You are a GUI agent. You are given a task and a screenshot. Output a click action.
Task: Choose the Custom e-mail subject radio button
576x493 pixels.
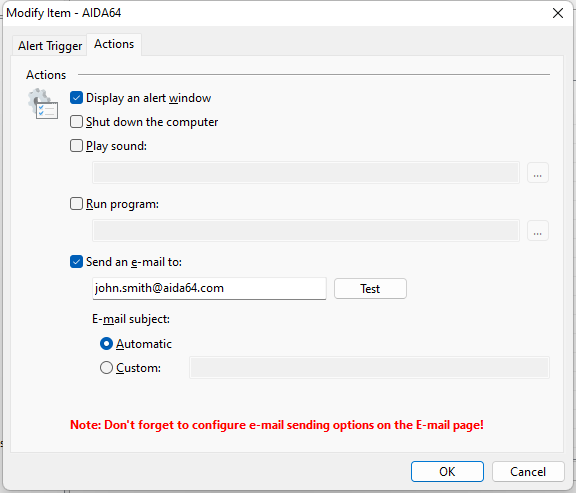[106, 368]
